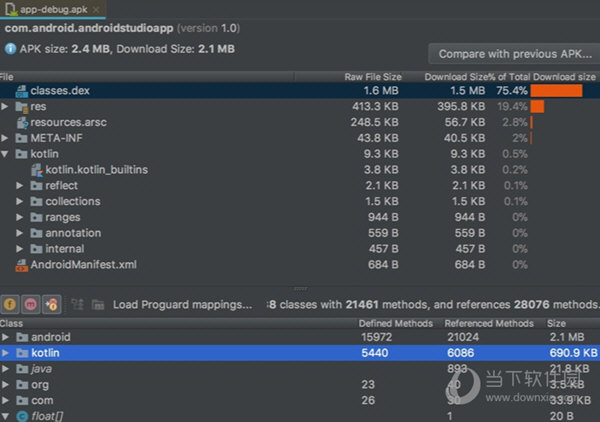
Task: Expand the annotation folder
Action: click(x=20, y=233)
